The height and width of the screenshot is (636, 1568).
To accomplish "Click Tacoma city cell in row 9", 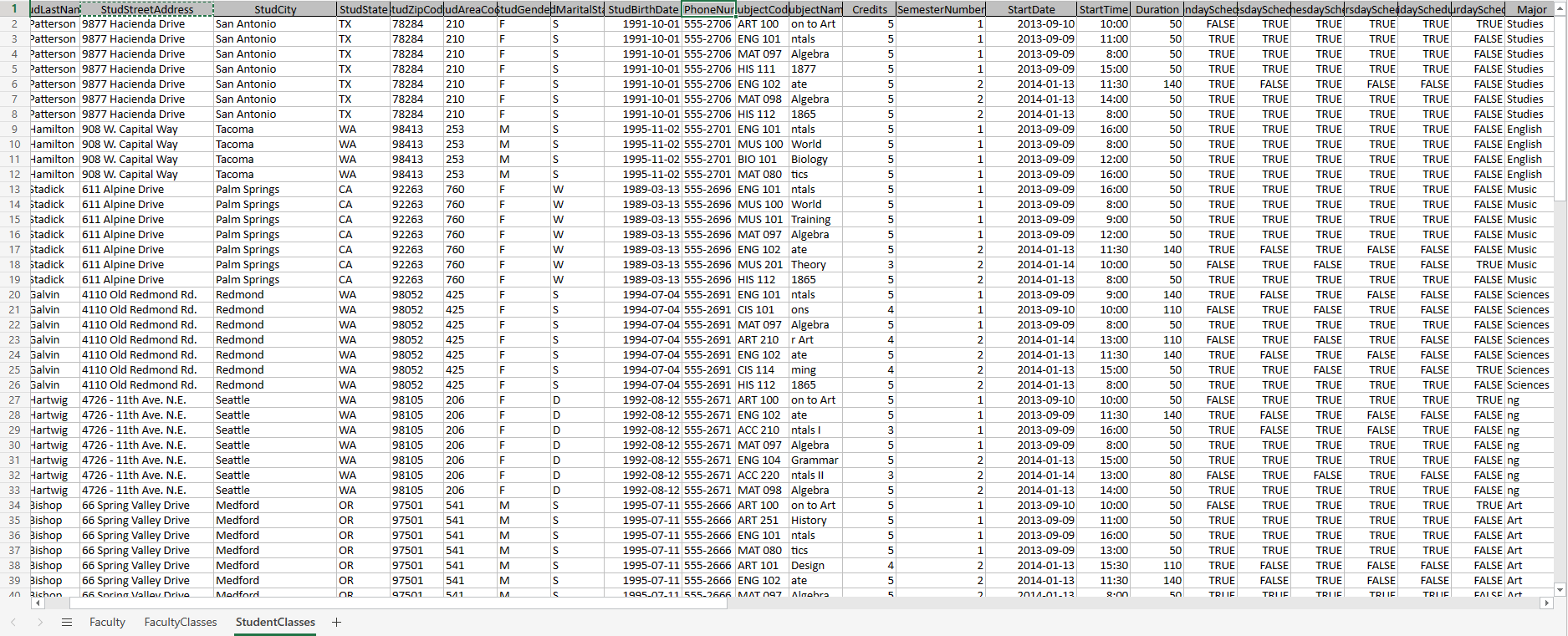I will [275, 130].
